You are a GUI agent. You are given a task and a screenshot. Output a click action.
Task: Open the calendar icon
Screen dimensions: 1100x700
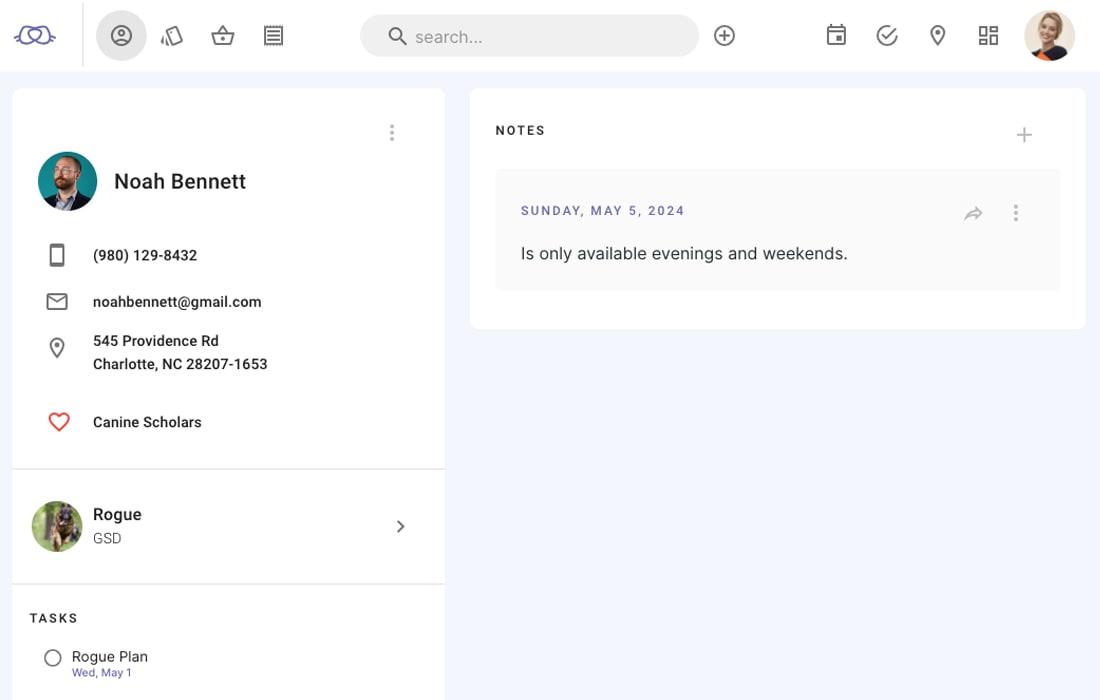coord(836,36)
